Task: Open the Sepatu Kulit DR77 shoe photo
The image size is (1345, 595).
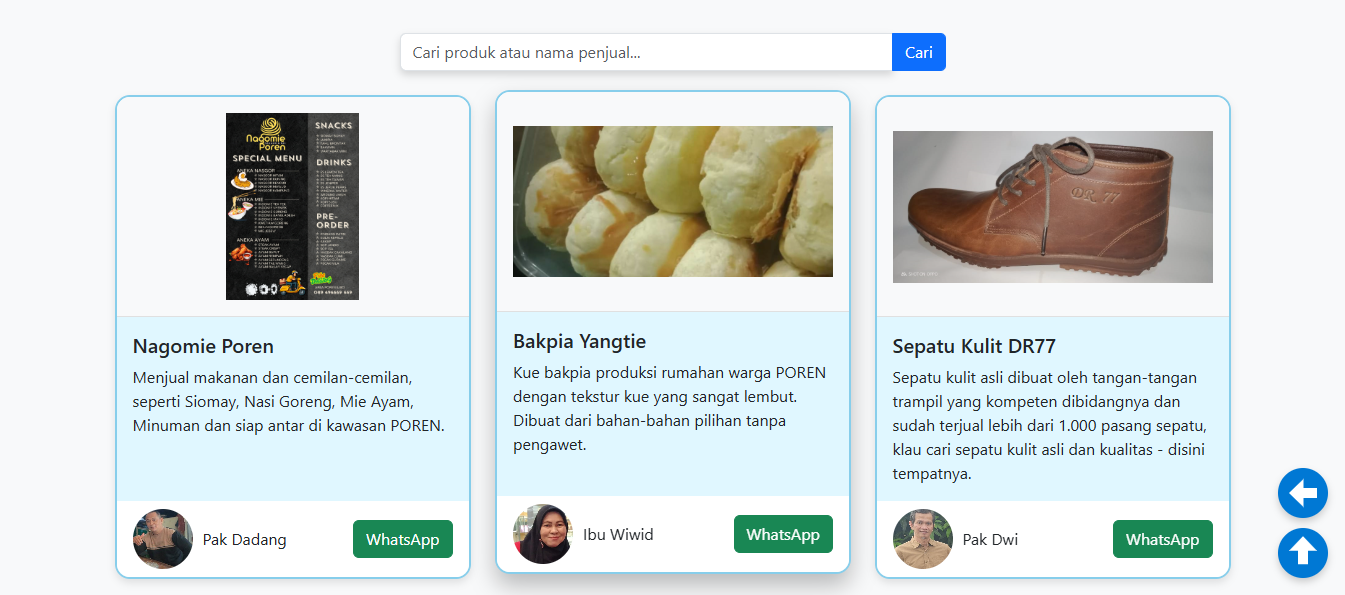Action: click(x=1052, y=206)
